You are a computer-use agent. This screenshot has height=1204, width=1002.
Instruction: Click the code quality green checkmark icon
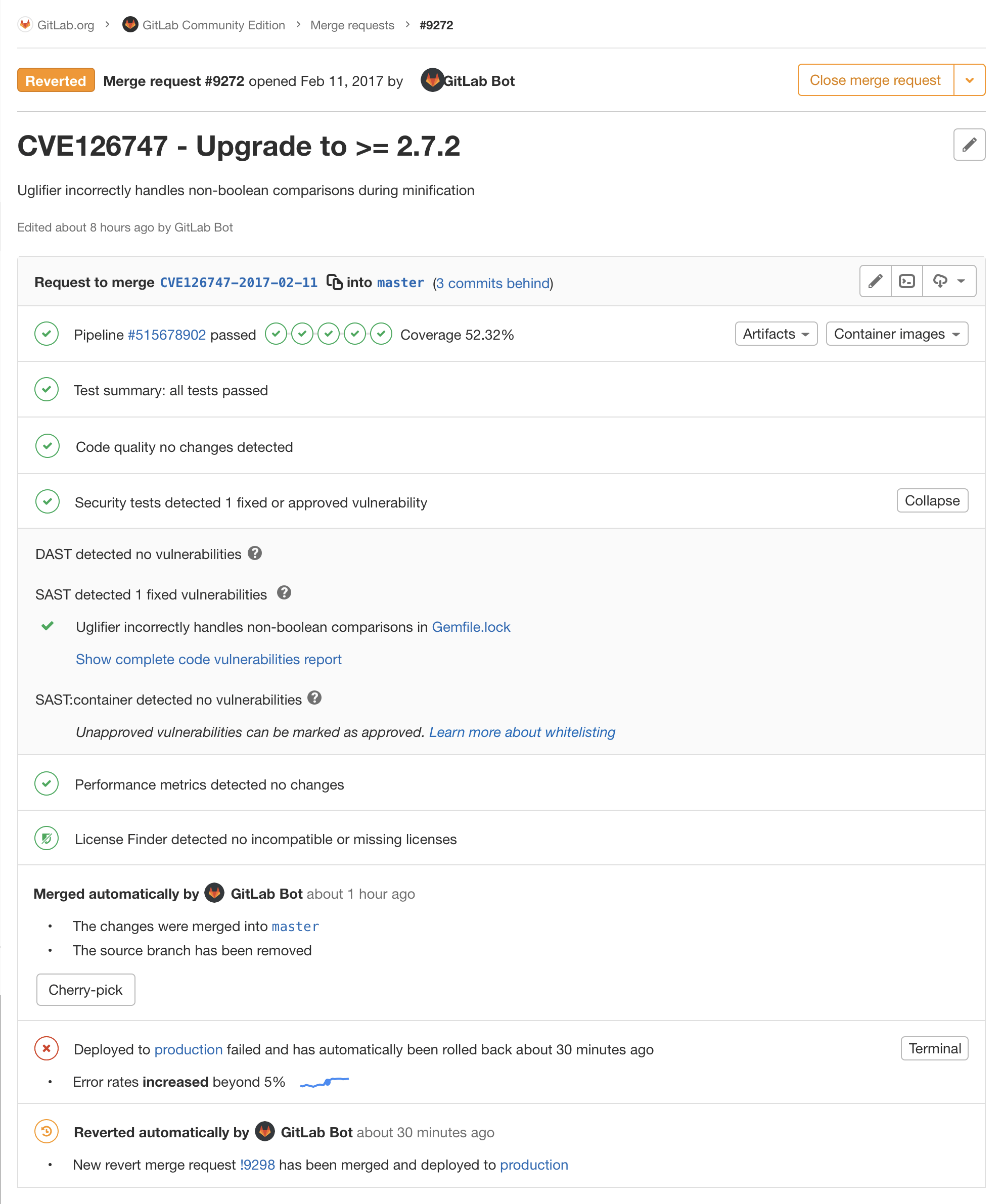[x=48, y=446]
